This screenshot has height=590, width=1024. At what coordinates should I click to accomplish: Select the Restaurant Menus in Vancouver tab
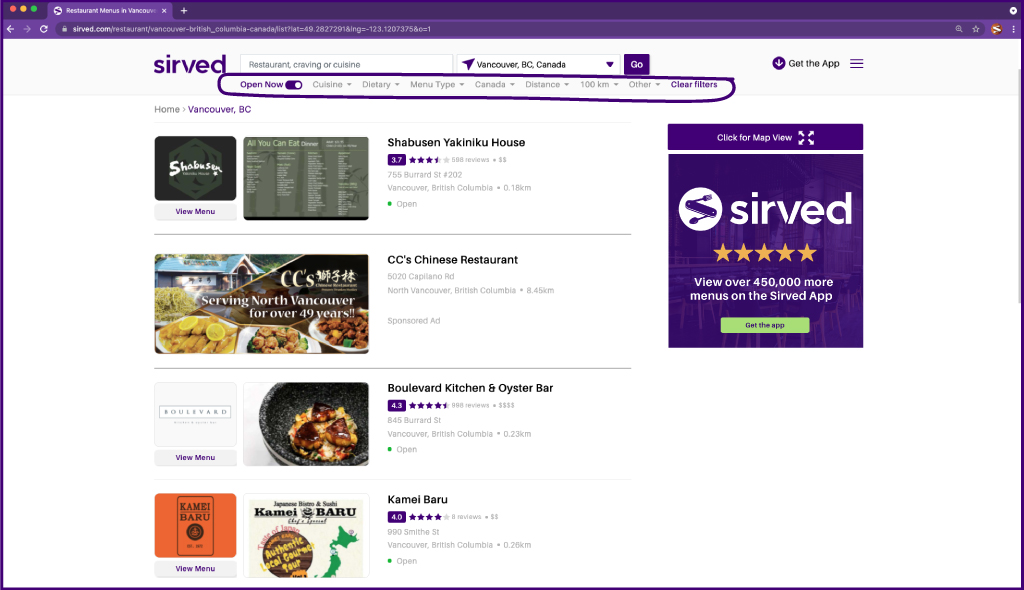109,10
